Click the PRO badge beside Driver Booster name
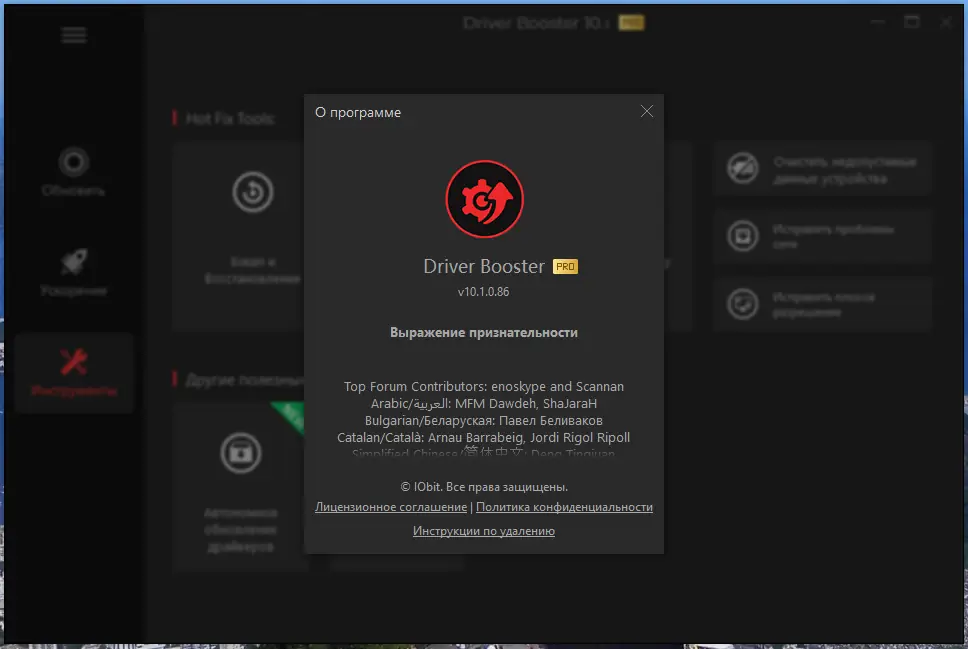Viewport: 968px width, 649px height. pyautogui.click(x=564, y=266)
